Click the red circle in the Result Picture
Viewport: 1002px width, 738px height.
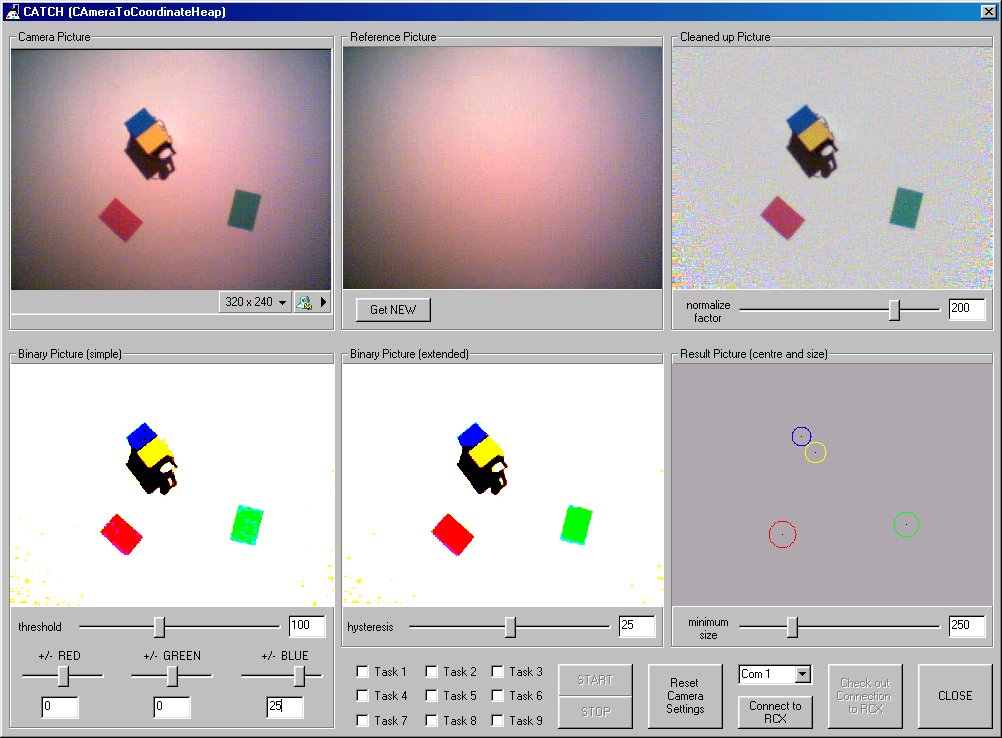pos(782,534)
